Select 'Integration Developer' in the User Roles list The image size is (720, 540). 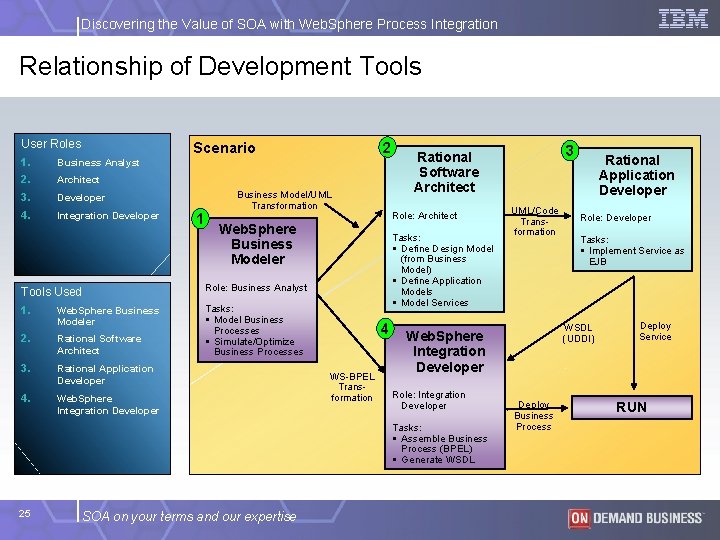[108, 216]
